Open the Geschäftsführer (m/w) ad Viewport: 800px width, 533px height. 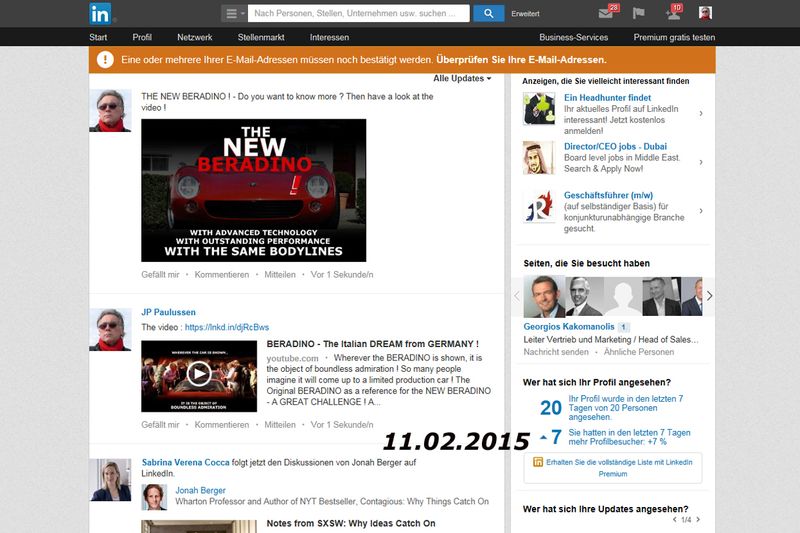(x=608, y=195)
